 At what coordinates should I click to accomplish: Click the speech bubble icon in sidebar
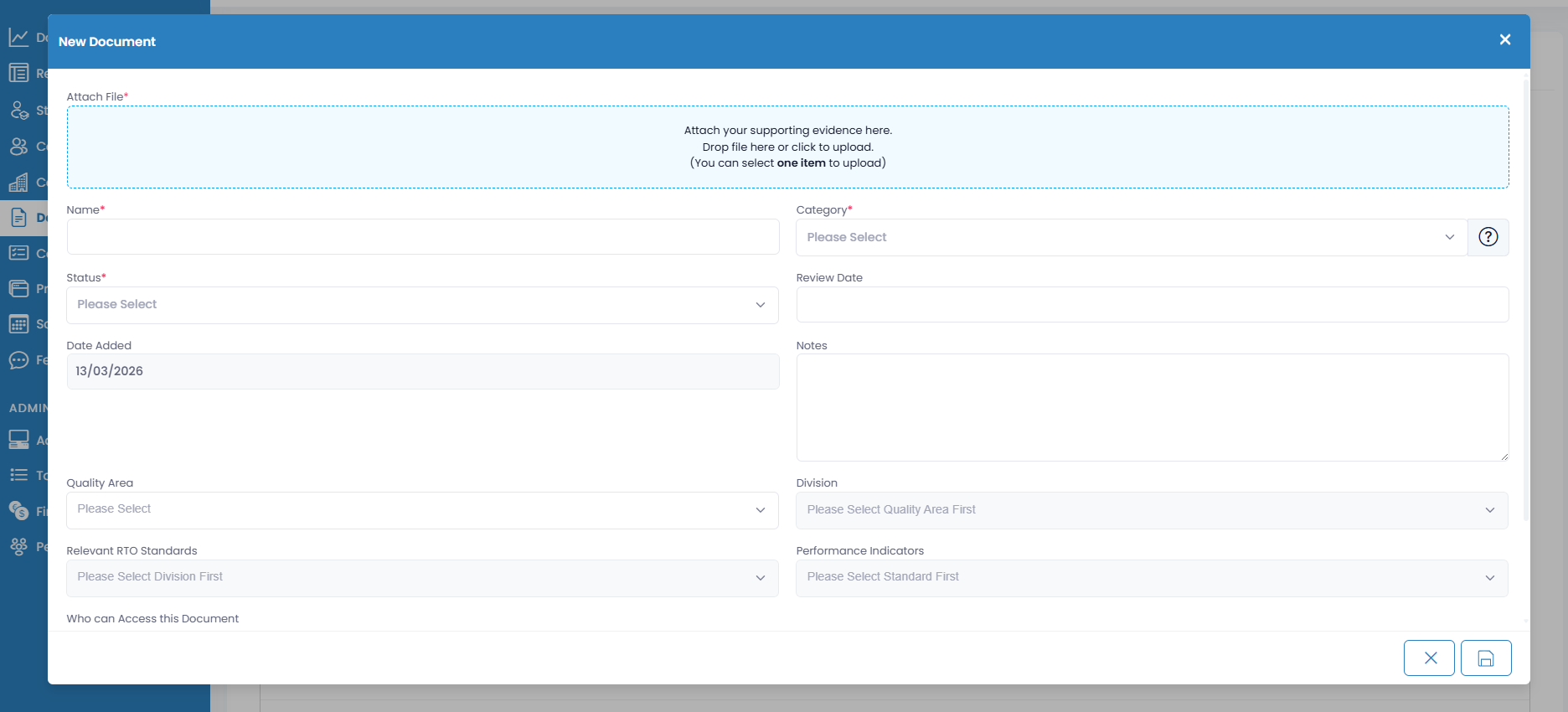[x=18, y=360]
